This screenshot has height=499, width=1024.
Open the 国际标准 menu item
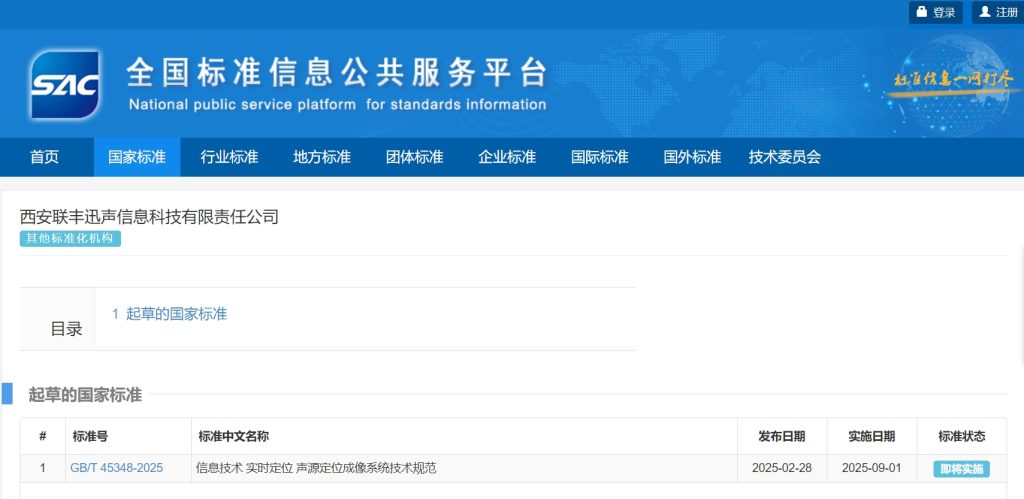point(600,157)
